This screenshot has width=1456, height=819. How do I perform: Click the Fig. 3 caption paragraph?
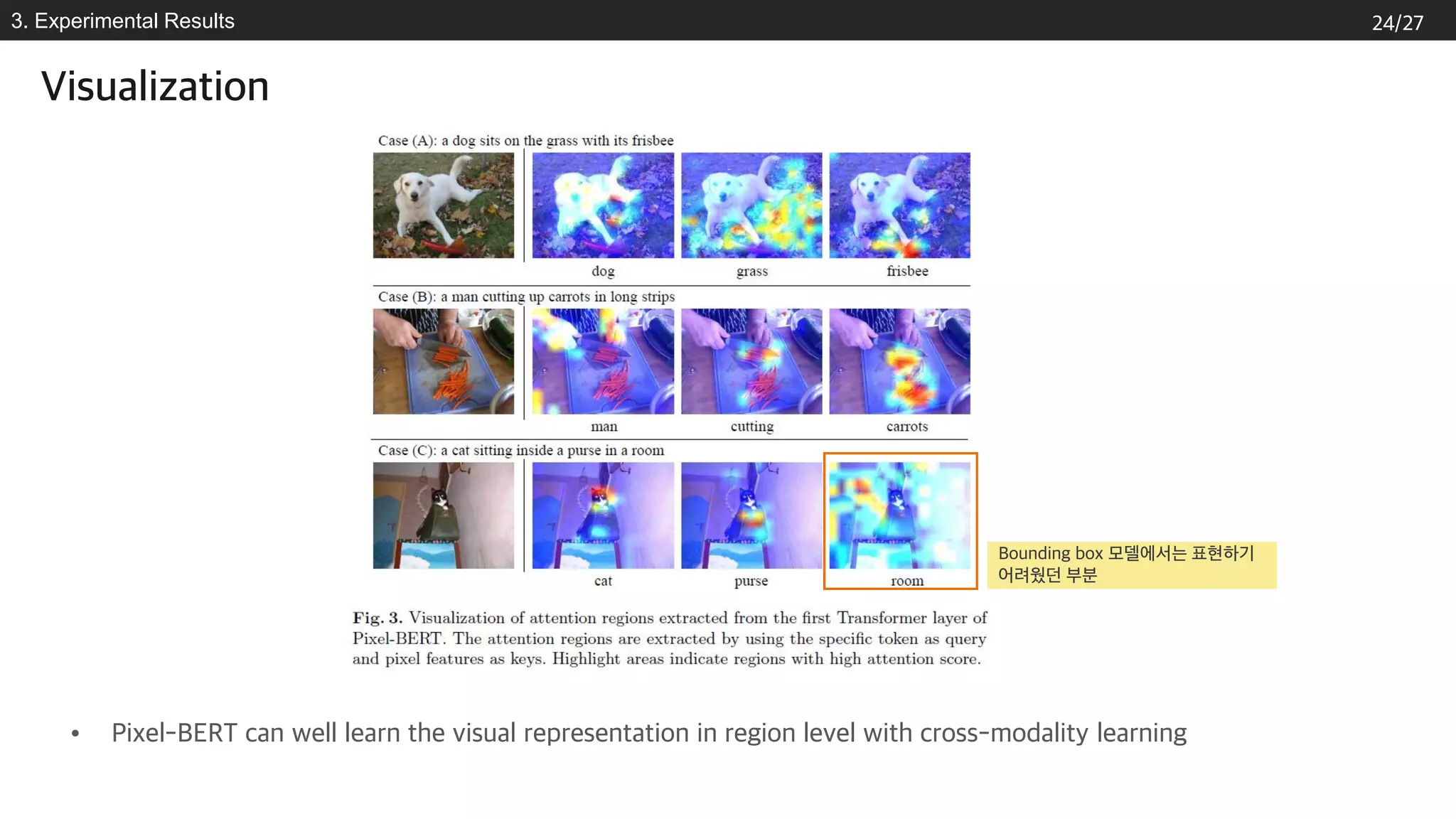click(x=669, y=638)
